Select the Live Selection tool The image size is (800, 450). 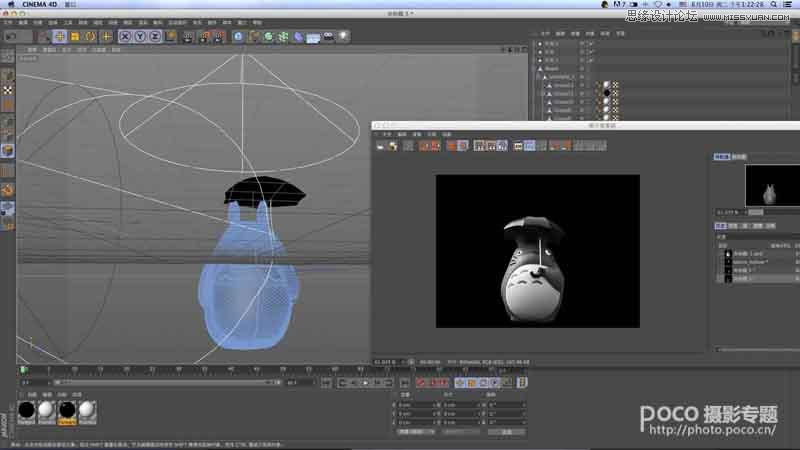click(44, 36)
